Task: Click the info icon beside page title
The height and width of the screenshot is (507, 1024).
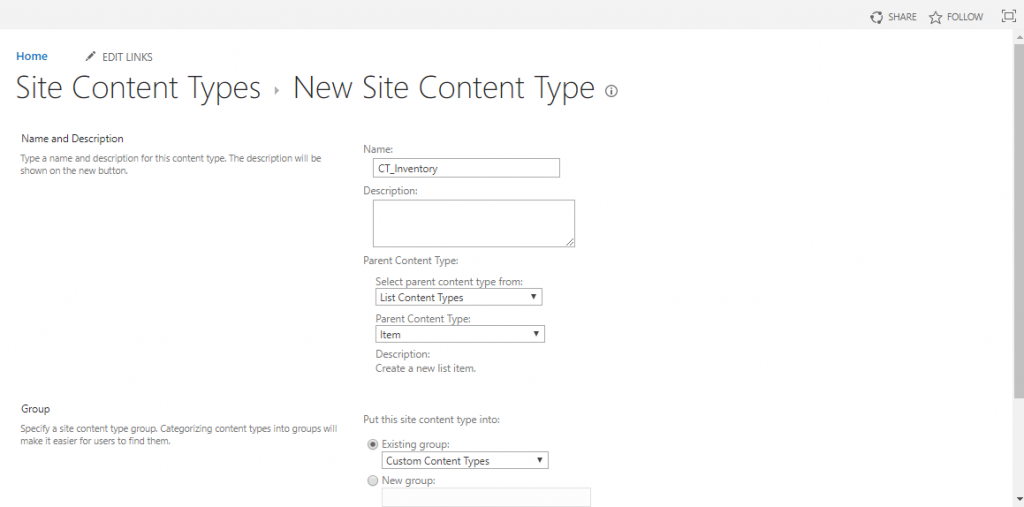Action: [611, 91]
